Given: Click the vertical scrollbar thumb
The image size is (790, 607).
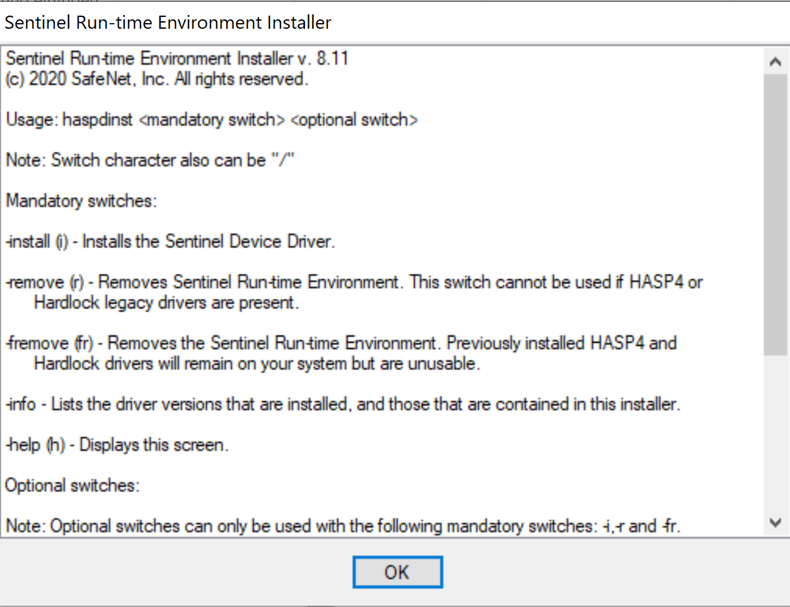Looking at the screenshot, I should tap(775, 215).
